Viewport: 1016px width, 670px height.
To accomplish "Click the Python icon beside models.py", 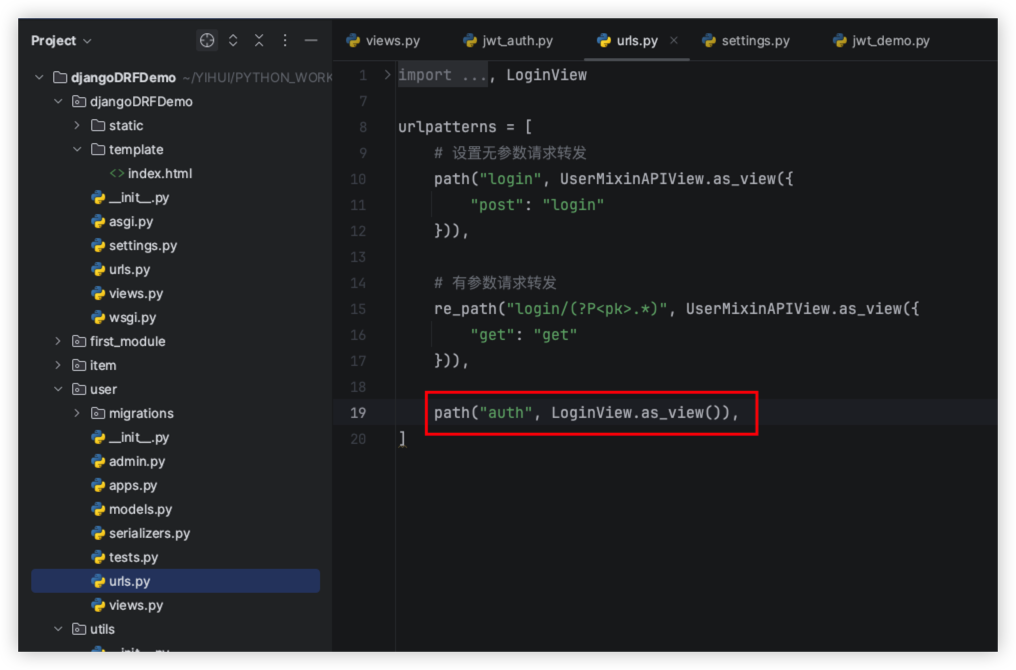I will tap(98, 510).
